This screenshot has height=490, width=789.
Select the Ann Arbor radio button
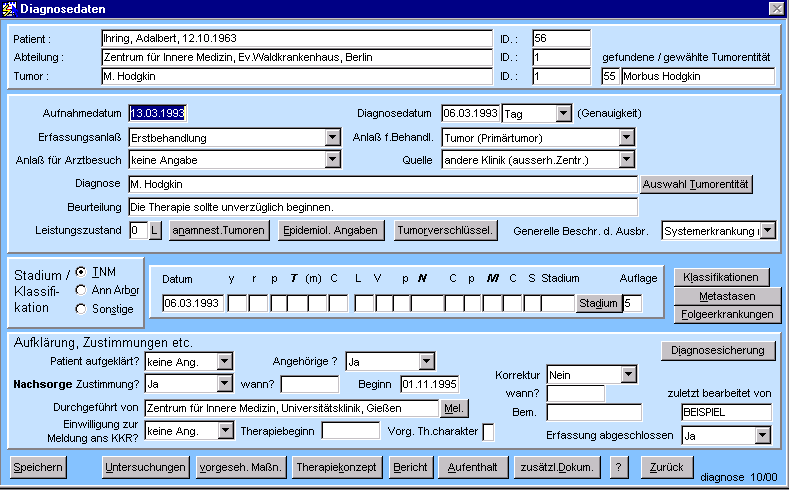tap(81, 290)
